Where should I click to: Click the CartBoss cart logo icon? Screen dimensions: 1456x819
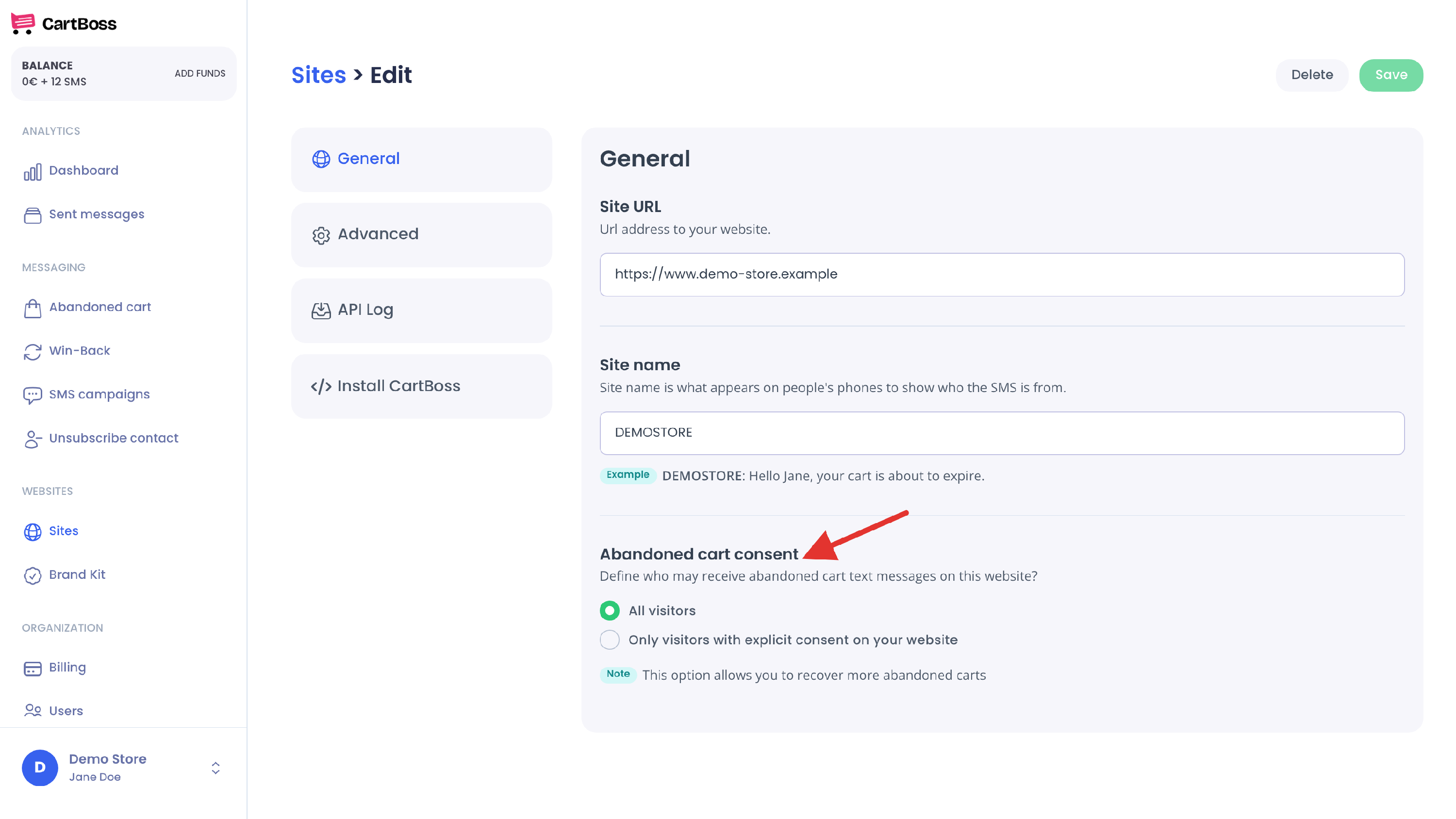point(23,24)
